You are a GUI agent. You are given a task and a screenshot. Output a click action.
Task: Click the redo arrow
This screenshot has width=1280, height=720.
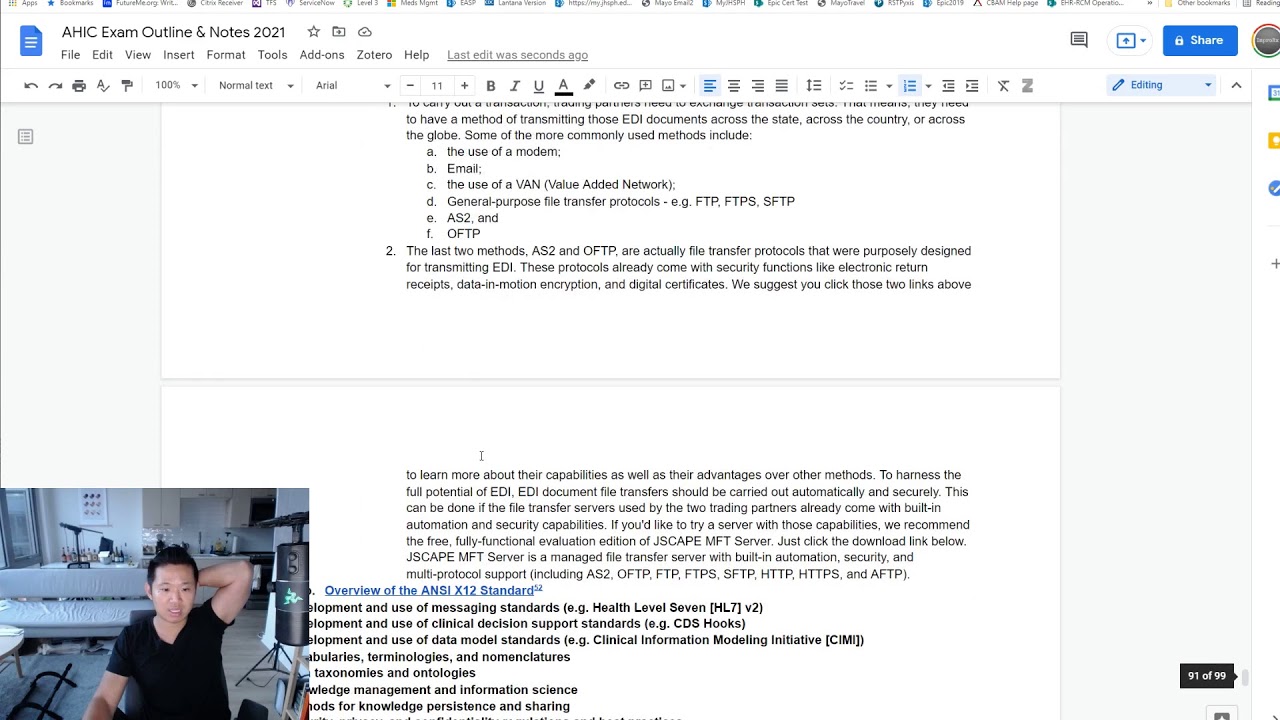pos(55,86)
